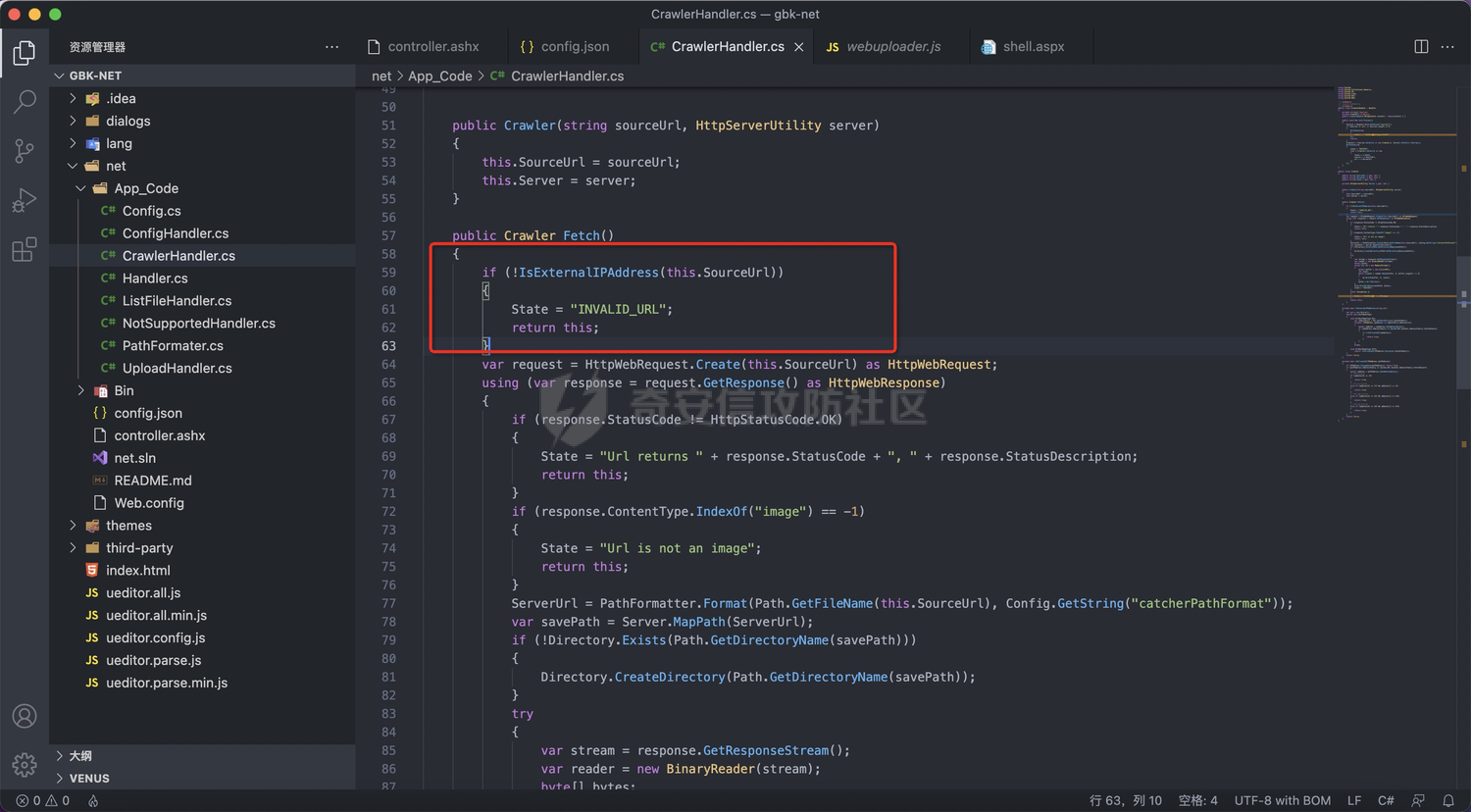Click the split editor icon
The height and width of the screenshot is (812, 1471).
tap(1421, 47)
